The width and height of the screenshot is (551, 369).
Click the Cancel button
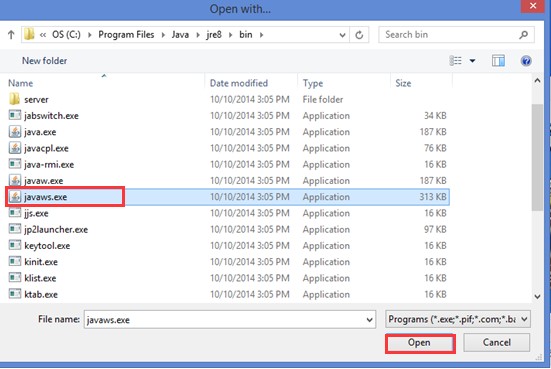tap(497, 343)
